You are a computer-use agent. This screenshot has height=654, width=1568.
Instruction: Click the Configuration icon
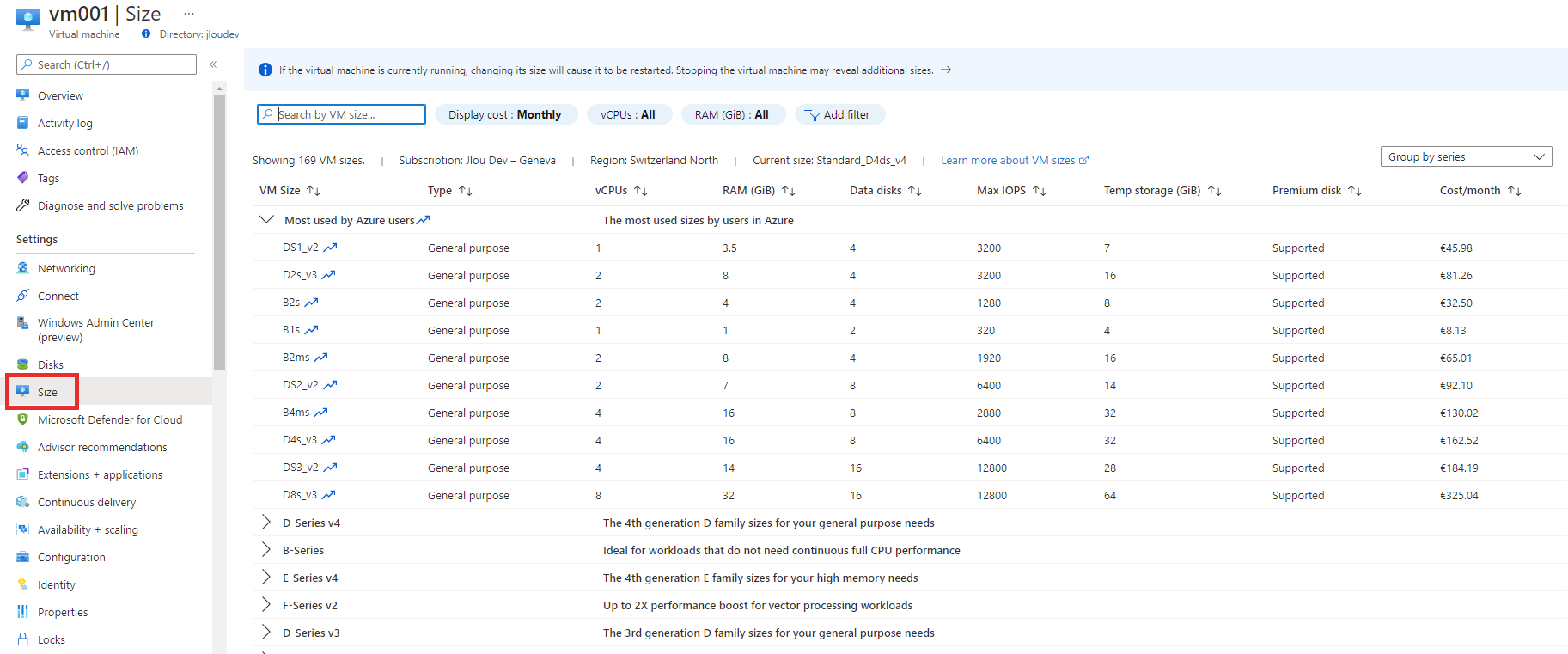pos(23,557)
